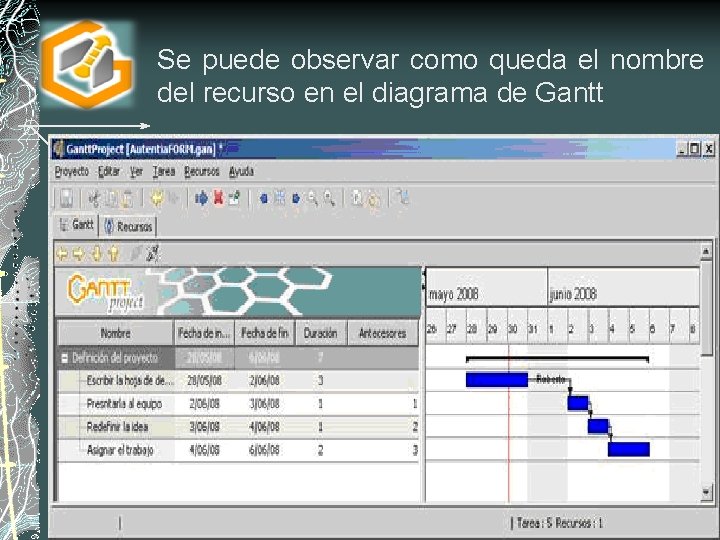Viewport: 720px width, 540px height.
Task: Open the Proyecto menu
Action: (72, 172)
